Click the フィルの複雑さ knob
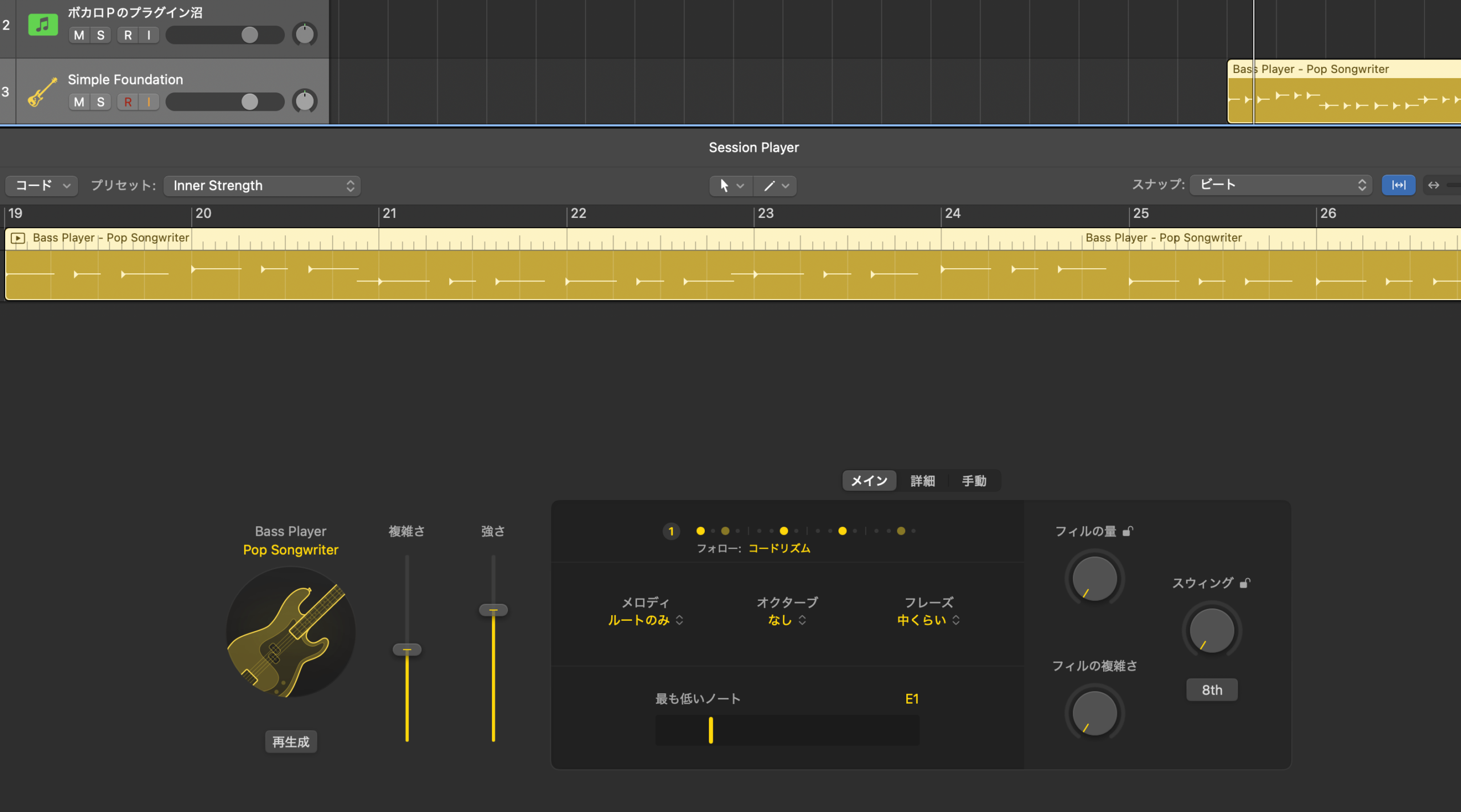This screenshot has width=1461, height=812. pos(1095,713)
